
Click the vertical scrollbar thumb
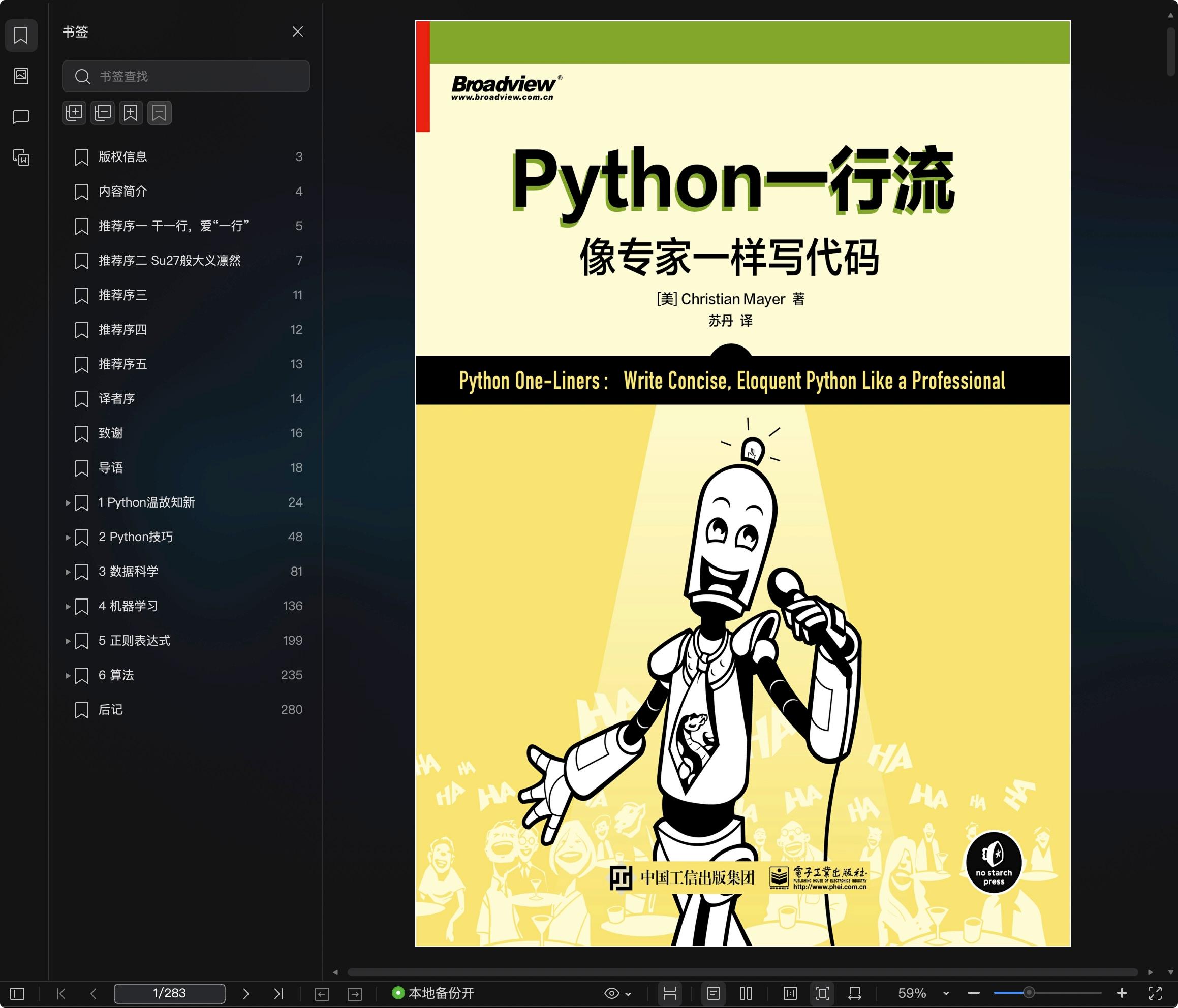(x=1170, y=52)
